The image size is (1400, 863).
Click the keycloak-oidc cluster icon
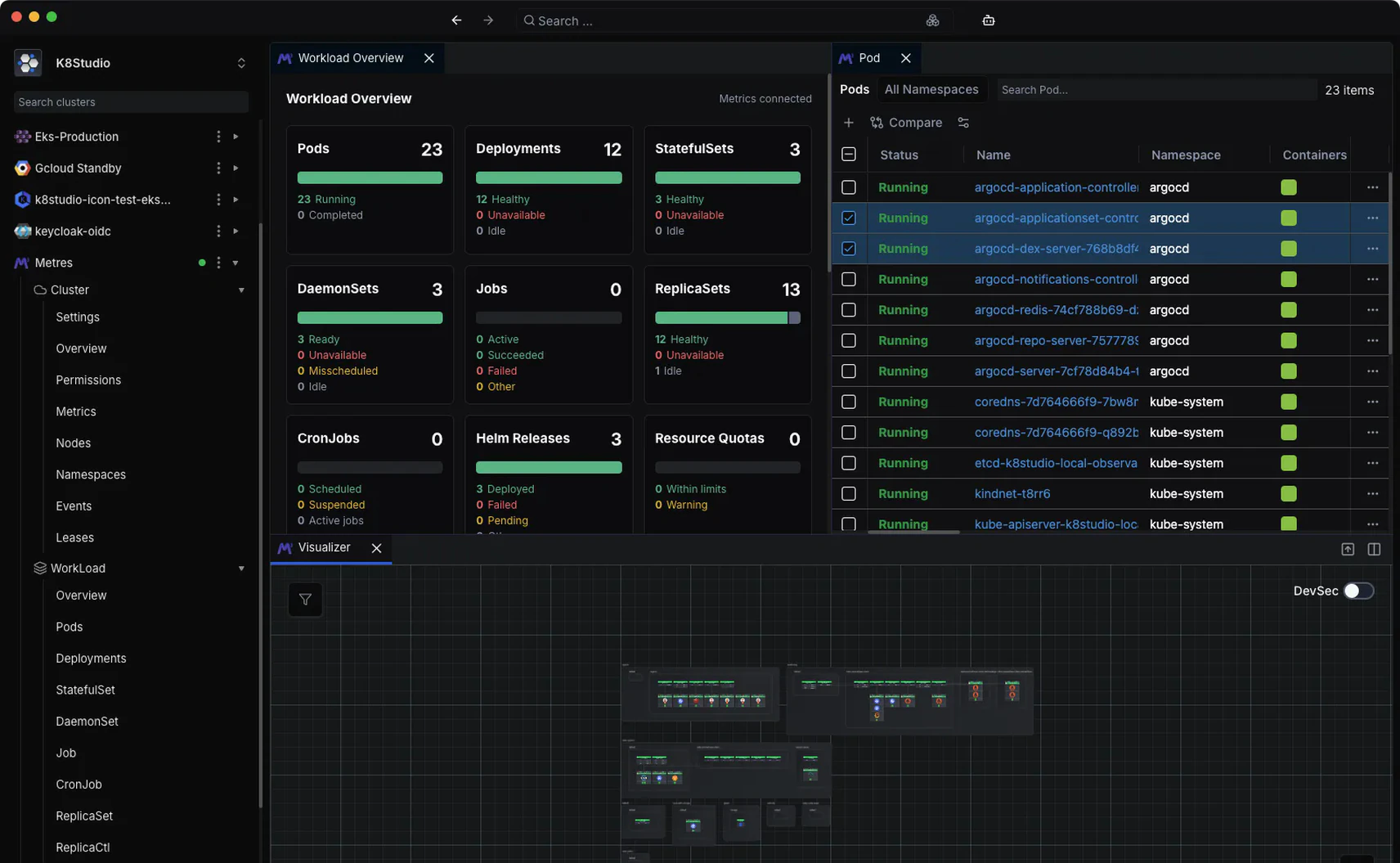tap(22, 231)
